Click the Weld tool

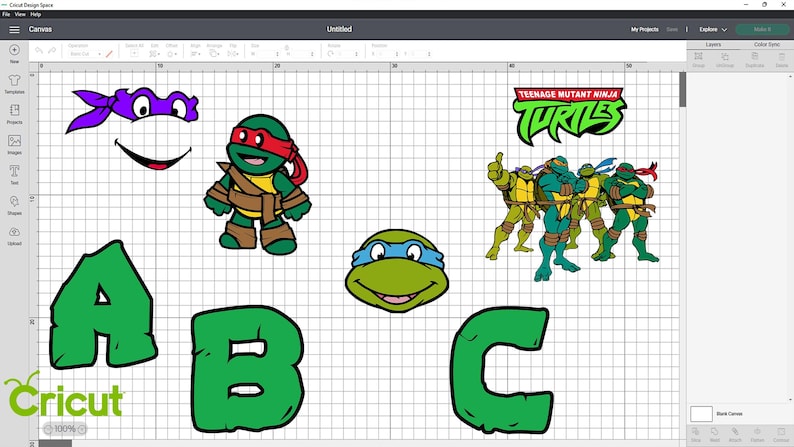714,434
